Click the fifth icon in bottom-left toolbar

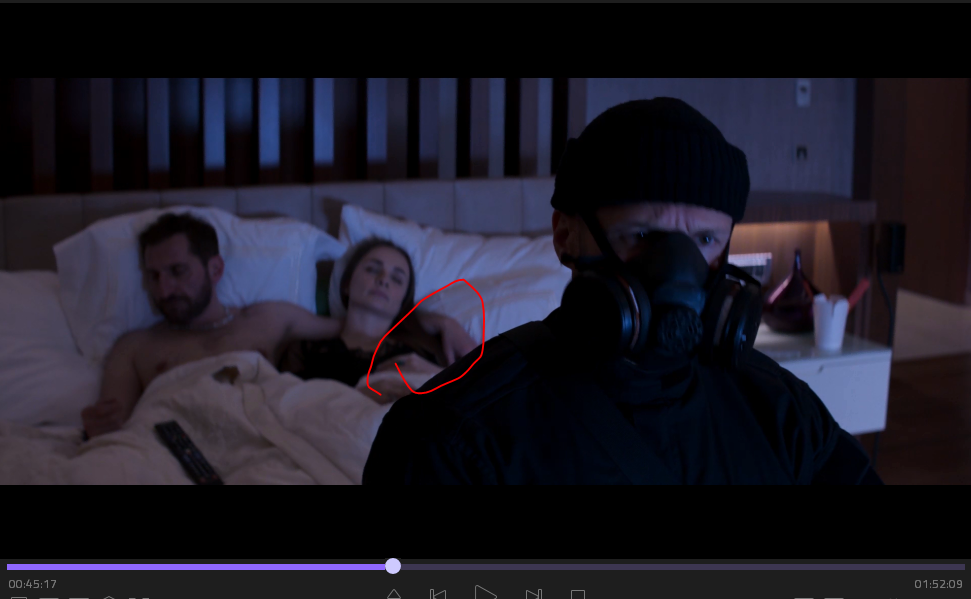[140, 597]
